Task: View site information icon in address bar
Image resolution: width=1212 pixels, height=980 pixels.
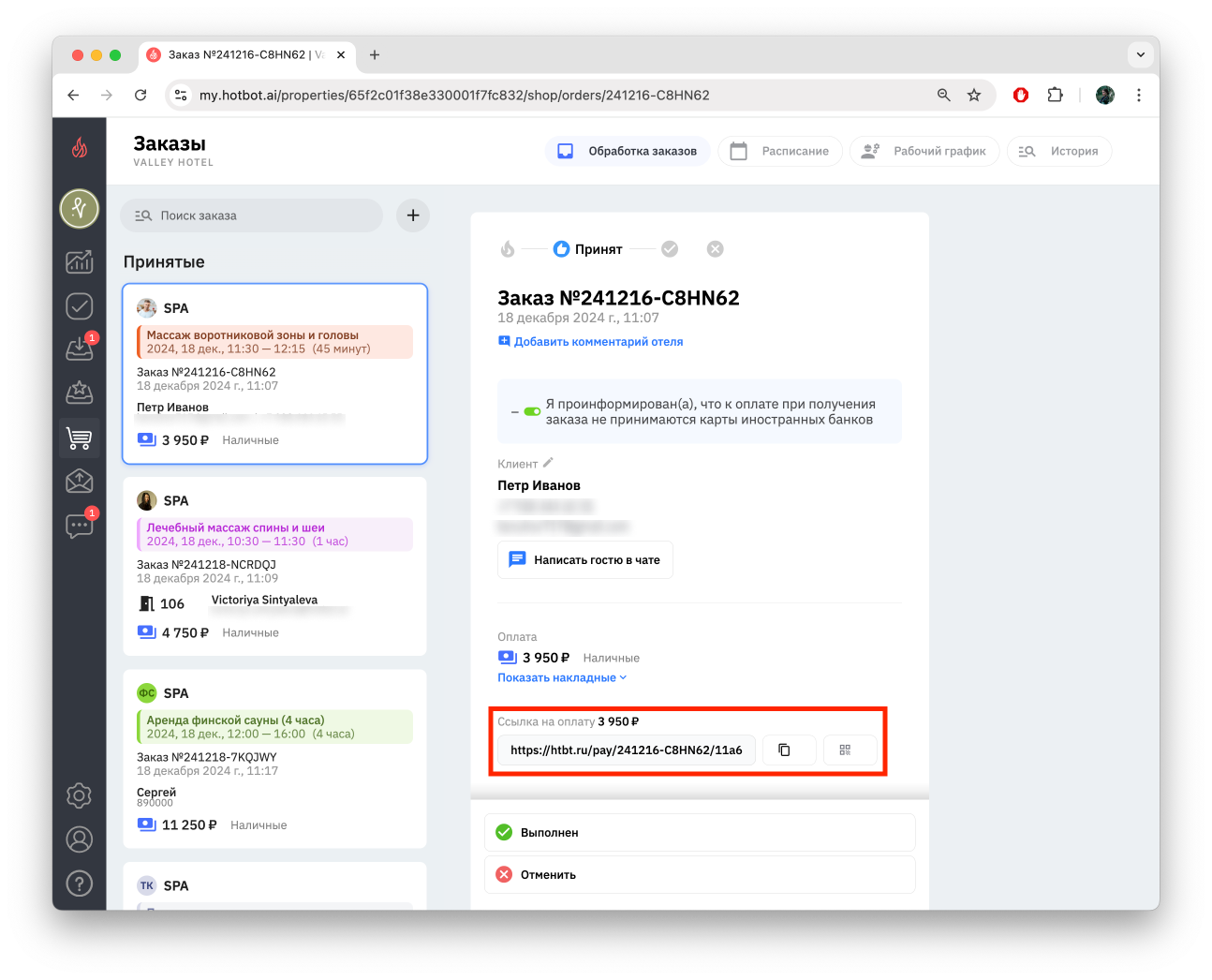Action: (x=181, y=95)
